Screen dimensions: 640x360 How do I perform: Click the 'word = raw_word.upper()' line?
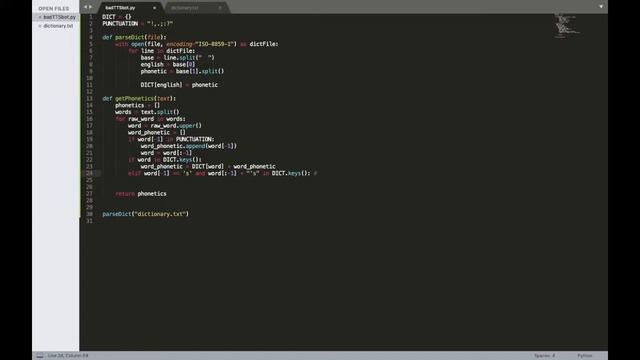pos(165,126)
